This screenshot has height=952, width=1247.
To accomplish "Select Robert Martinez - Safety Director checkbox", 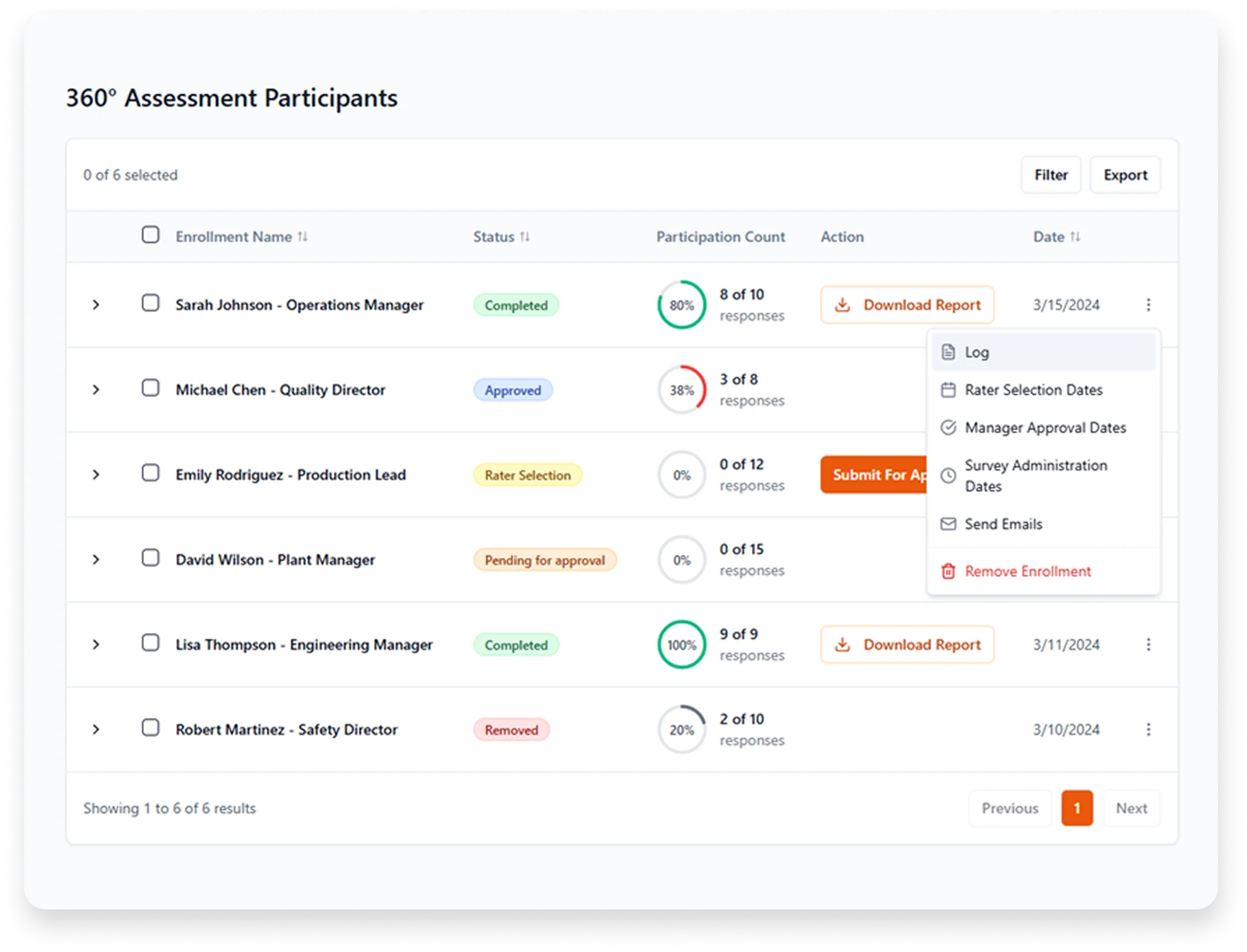I will point(150,728).
